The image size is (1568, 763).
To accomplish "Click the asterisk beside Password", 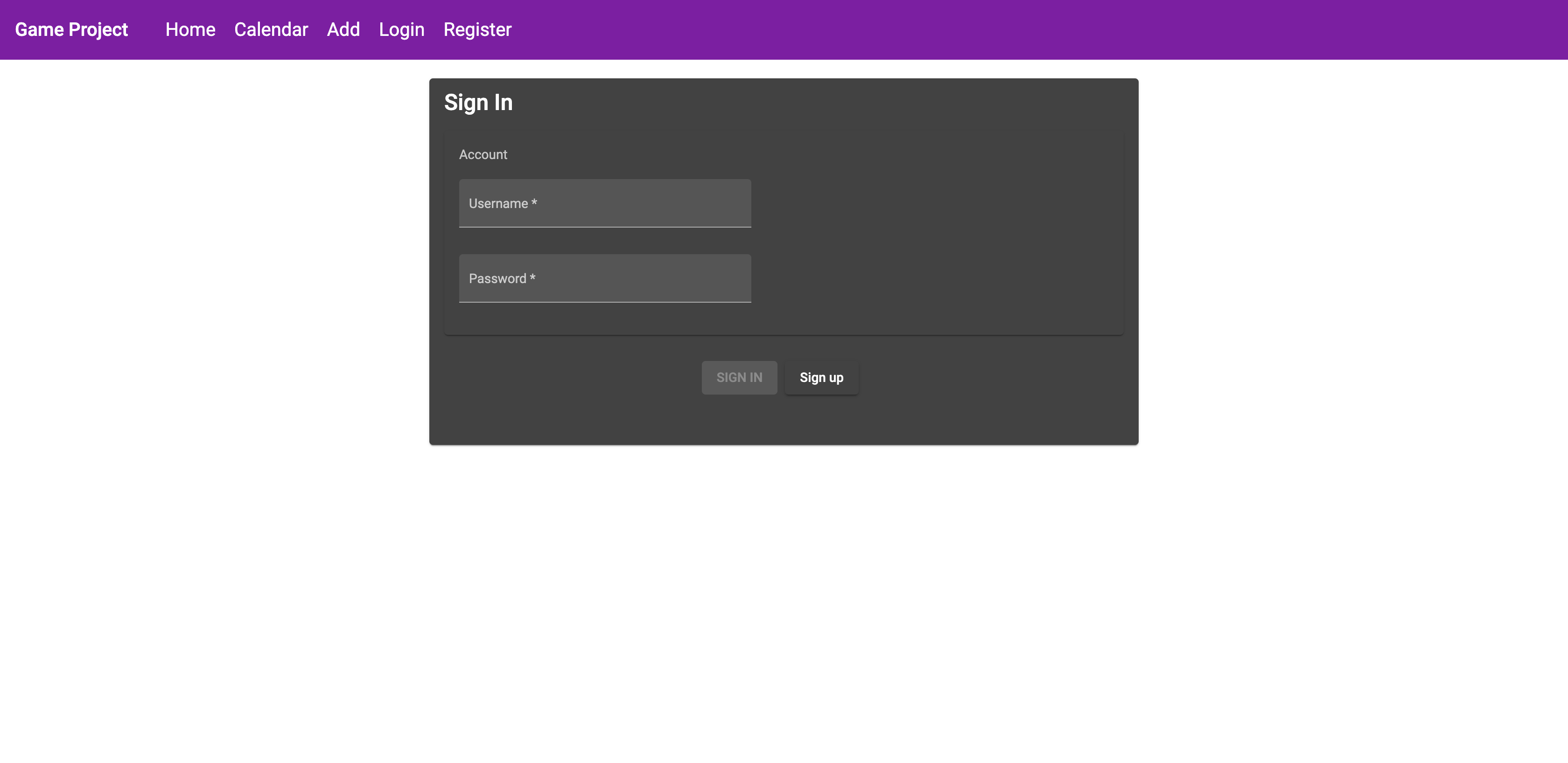I will 532,277.
